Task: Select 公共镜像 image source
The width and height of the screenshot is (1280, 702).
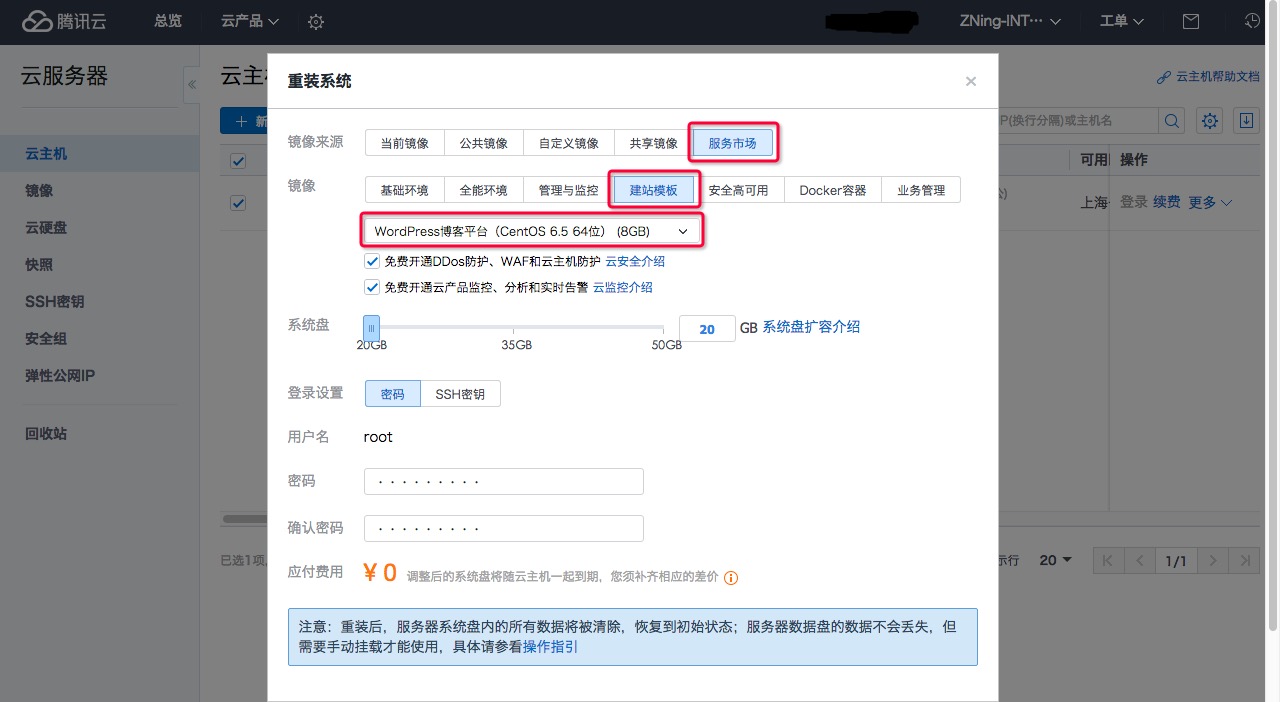Action: (484, 143)
